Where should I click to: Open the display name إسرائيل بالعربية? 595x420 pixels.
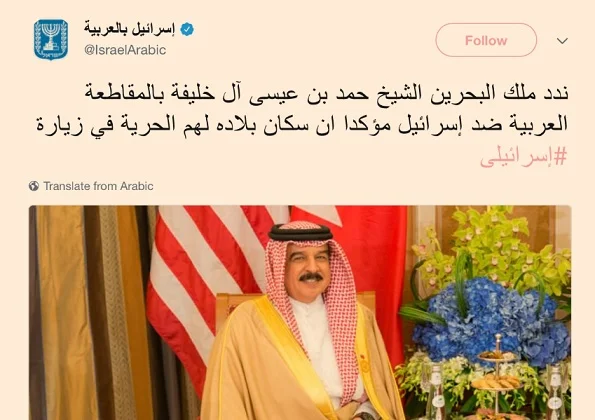129,29
